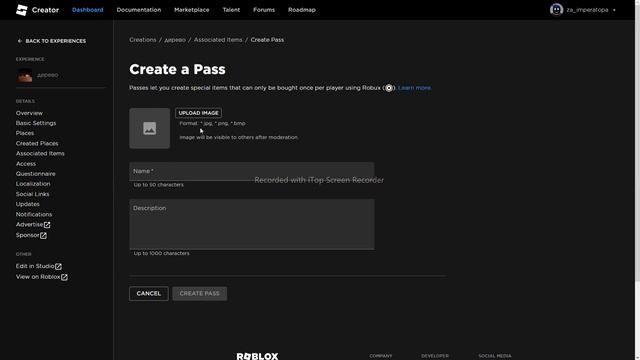Screen dimensions: 640x360
Task: Click the za_imperatopa username text
Action: click(587, 10)
